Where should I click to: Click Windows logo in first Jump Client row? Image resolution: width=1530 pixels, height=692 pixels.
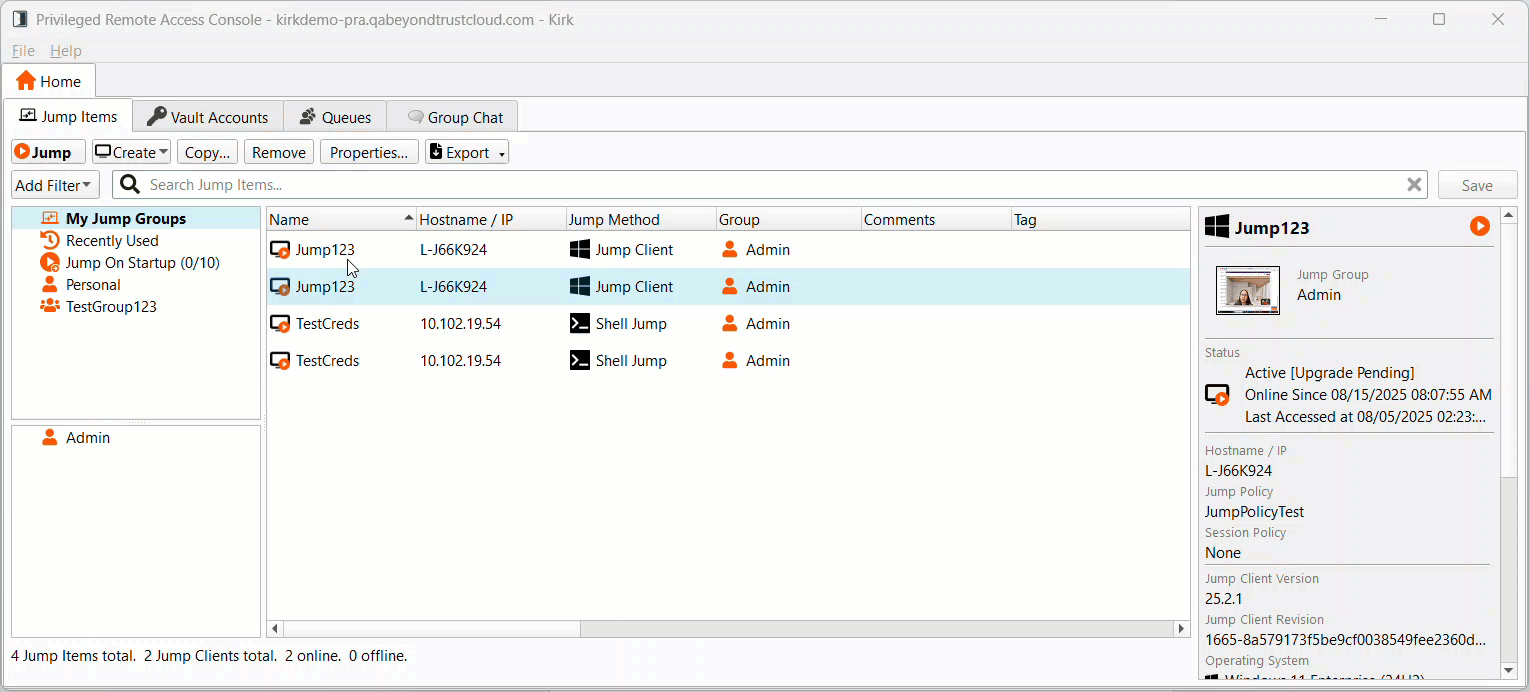pos(580,250)
